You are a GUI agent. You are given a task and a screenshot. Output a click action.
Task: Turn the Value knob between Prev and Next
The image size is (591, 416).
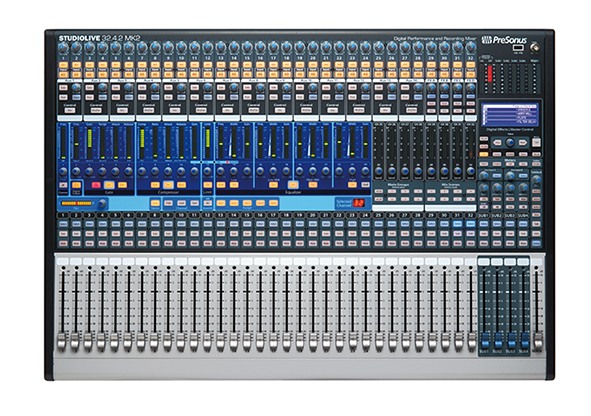510,142
